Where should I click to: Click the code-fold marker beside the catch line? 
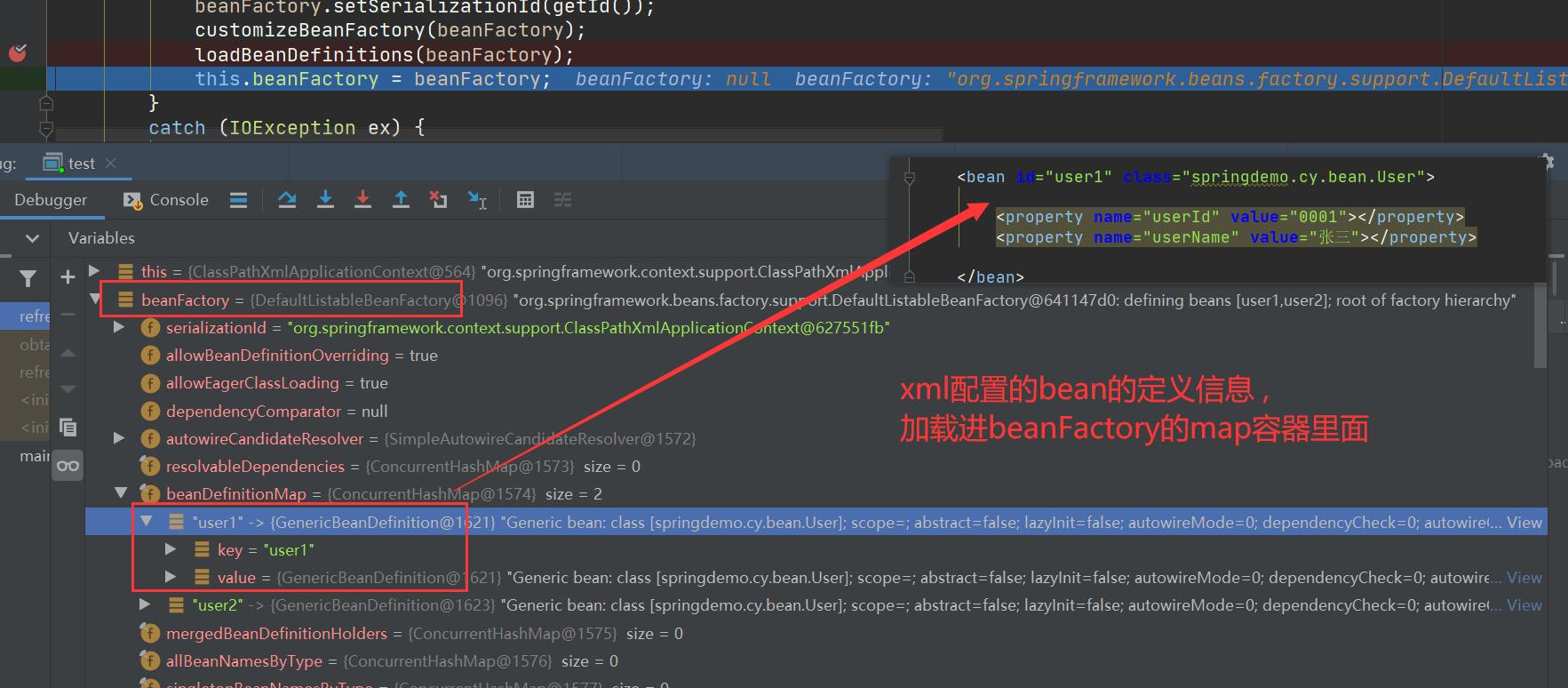pyautogui.click(x=46, y=128)
